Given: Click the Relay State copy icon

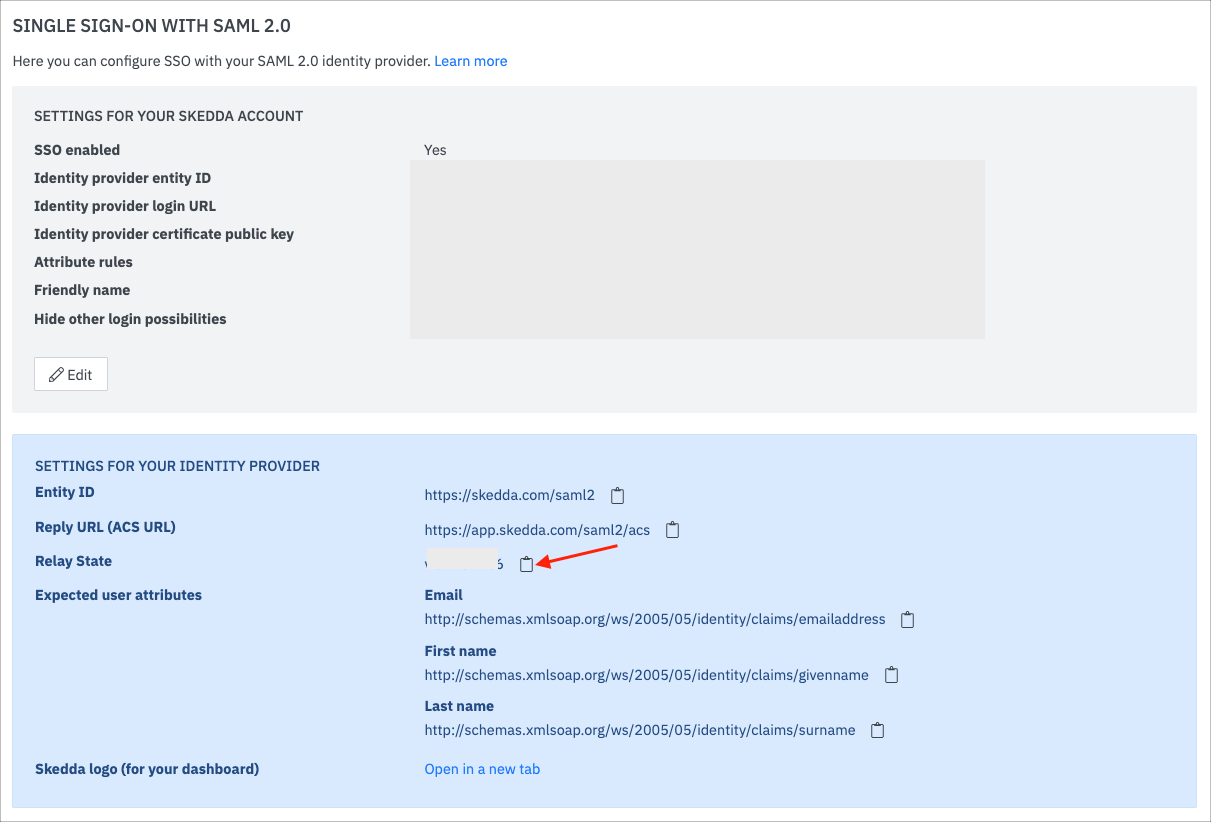Looking at the screenshot, I should (x=526, y=565).
